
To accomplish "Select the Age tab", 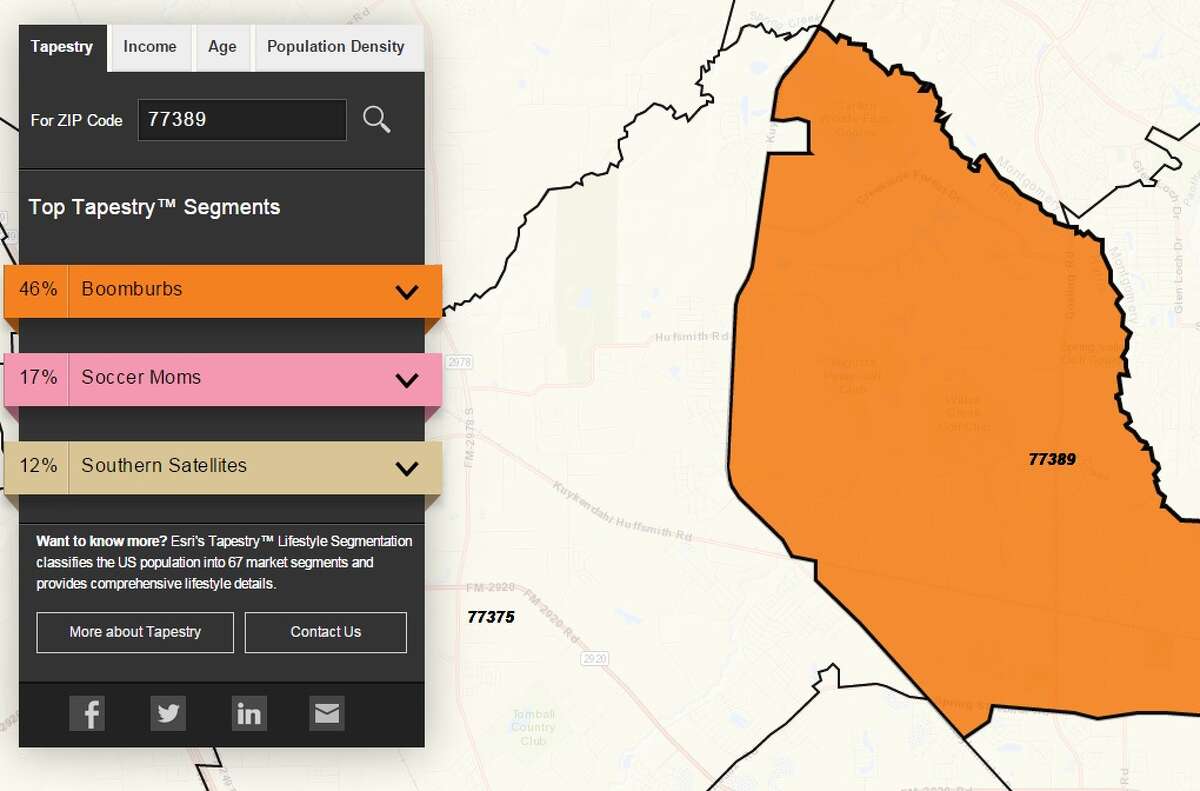I will tap(222, 47).
